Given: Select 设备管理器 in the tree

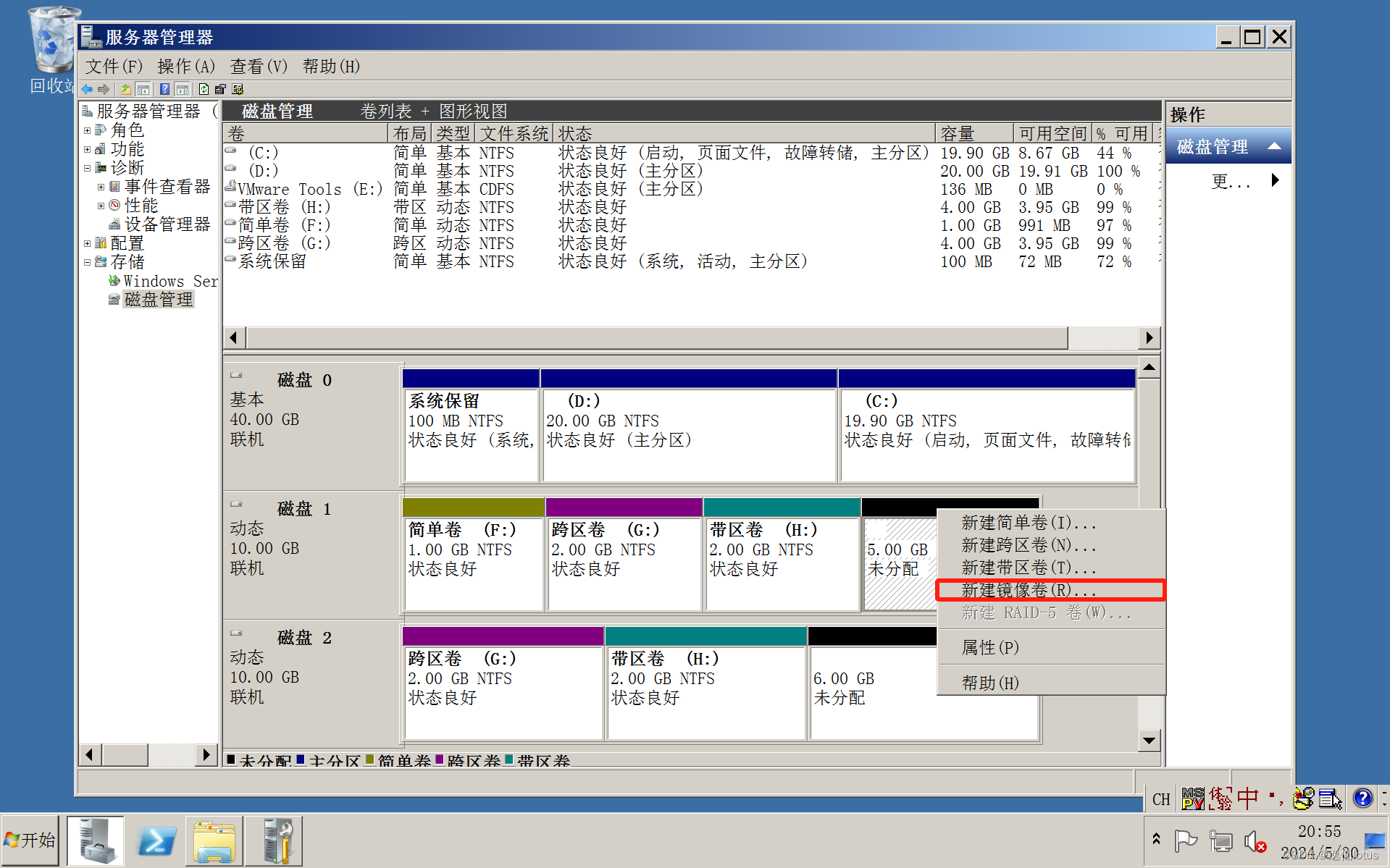Looking at the screenshot, I should pyautogui.click(x=167, y=224).
